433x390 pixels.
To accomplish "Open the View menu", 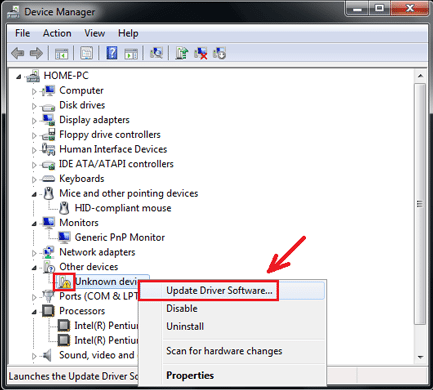I will 95,33.
